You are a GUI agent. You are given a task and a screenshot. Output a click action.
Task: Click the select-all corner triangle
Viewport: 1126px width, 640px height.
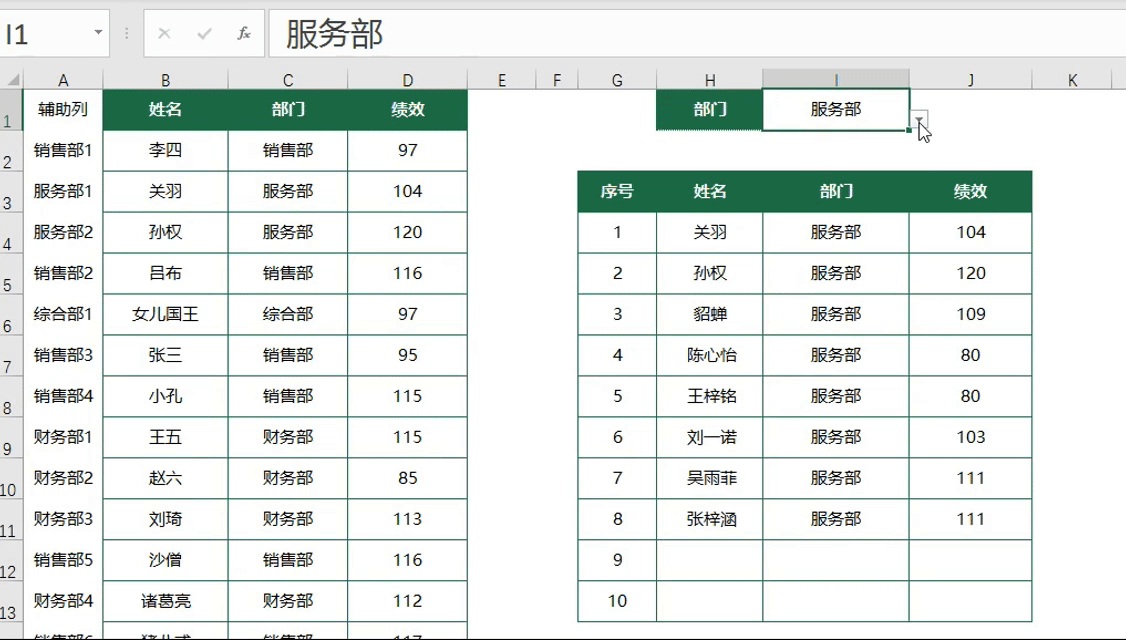(x=11, y=79)
